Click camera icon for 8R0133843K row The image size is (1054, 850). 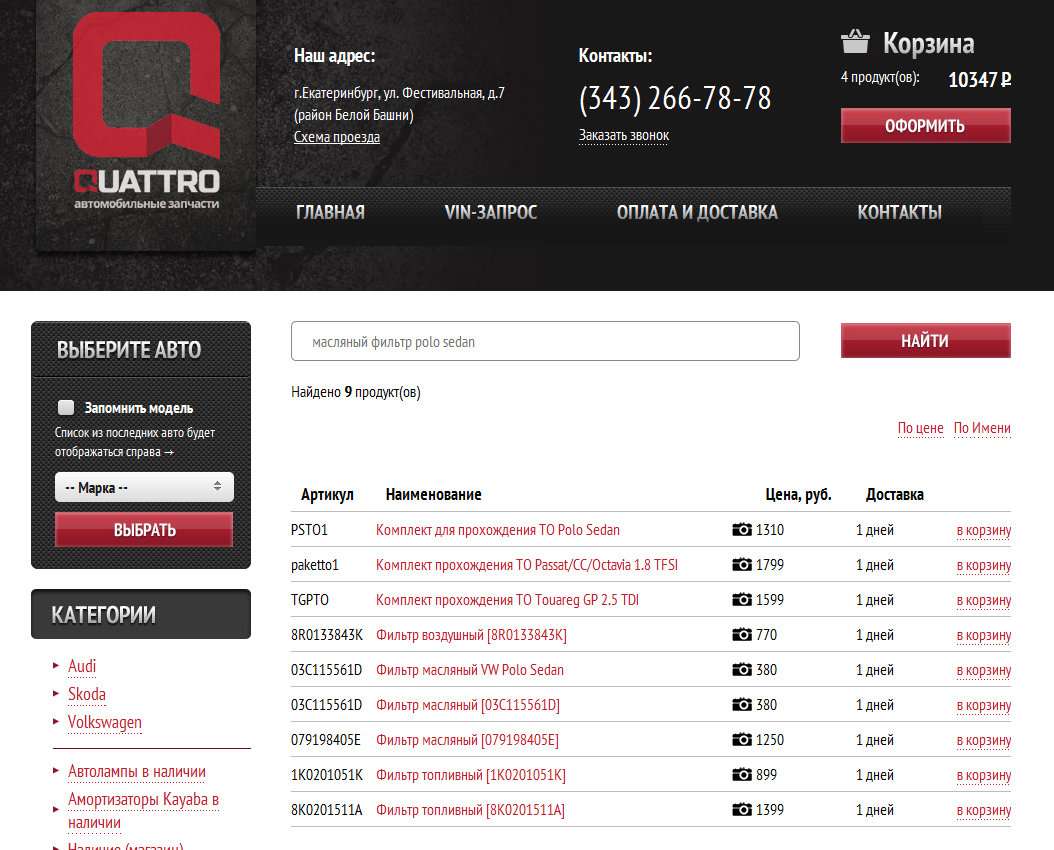[742, 634]
